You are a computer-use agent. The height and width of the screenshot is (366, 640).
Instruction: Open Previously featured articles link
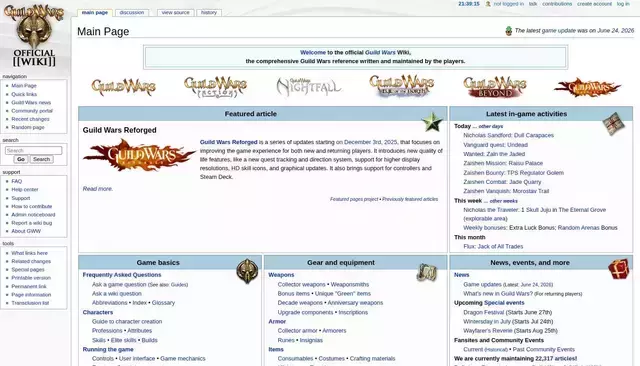coord(410,199)
